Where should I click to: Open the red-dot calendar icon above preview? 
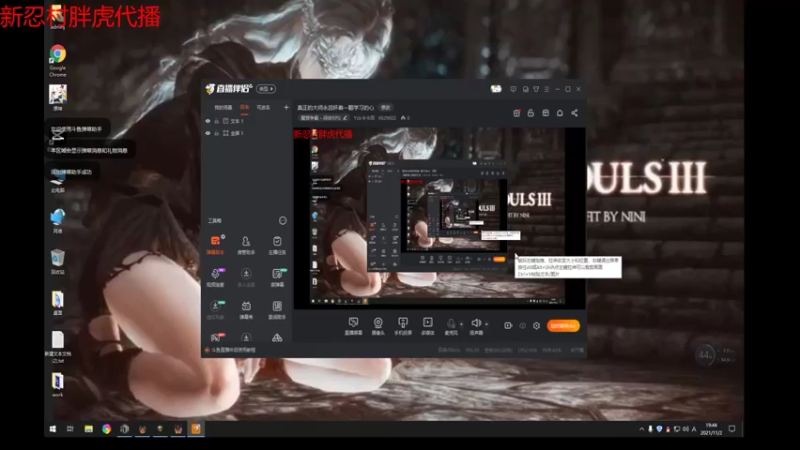pos(516,113)
